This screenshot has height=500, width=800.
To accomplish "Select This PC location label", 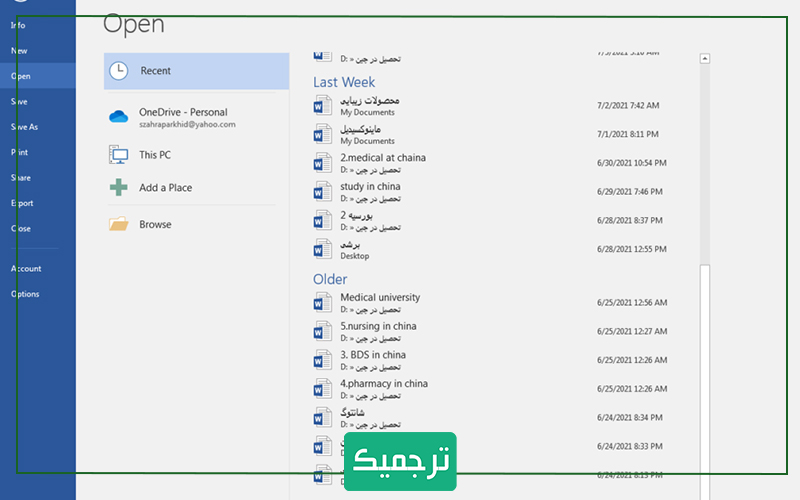I will 155,155.
